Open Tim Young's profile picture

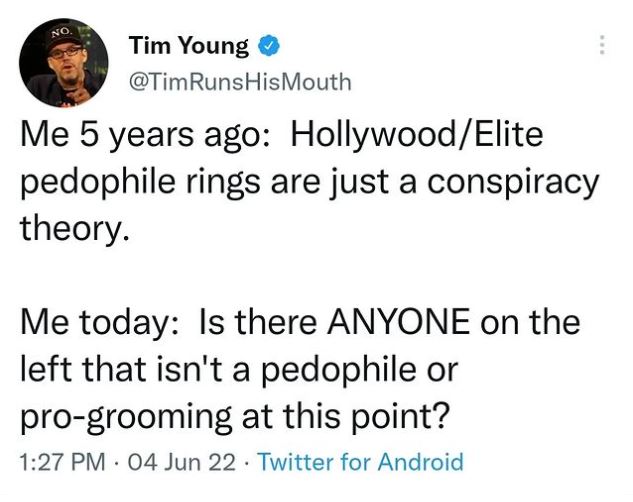tap(63, 62)
